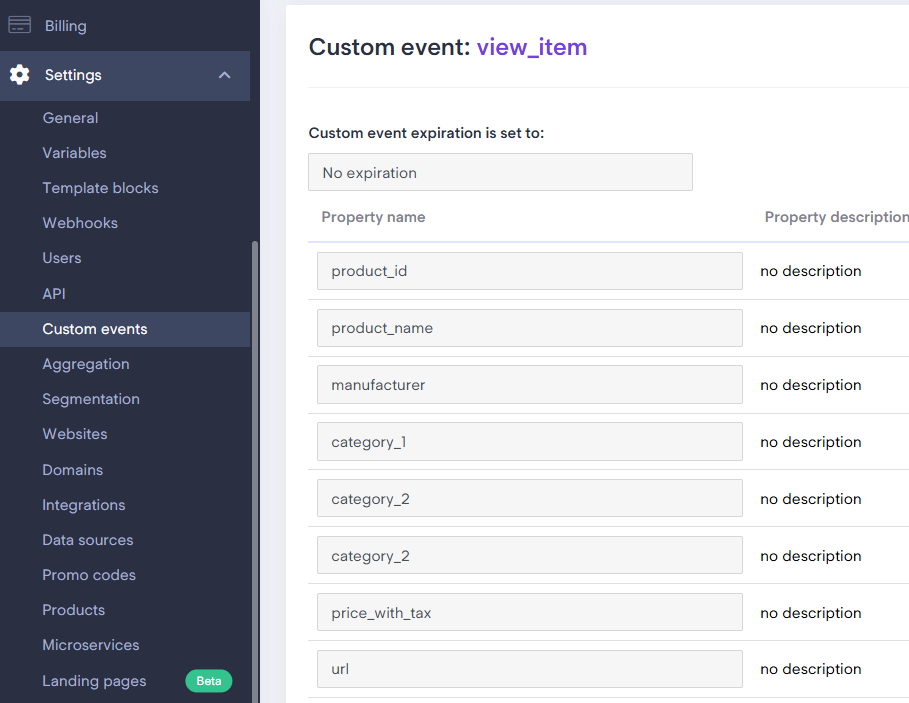This screenshot has width=909, height=703.
Task: Open the General settings page
Action: tap(70, 118)
